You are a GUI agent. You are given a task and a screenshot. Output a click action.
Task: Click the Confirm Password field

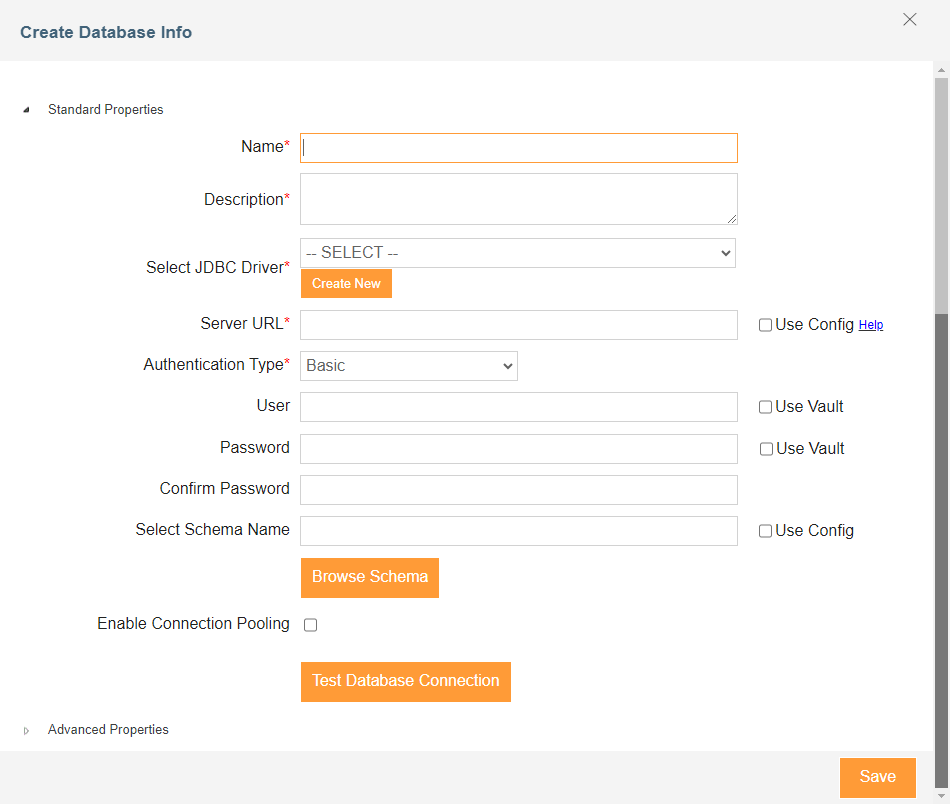click(x=518, y=490)
